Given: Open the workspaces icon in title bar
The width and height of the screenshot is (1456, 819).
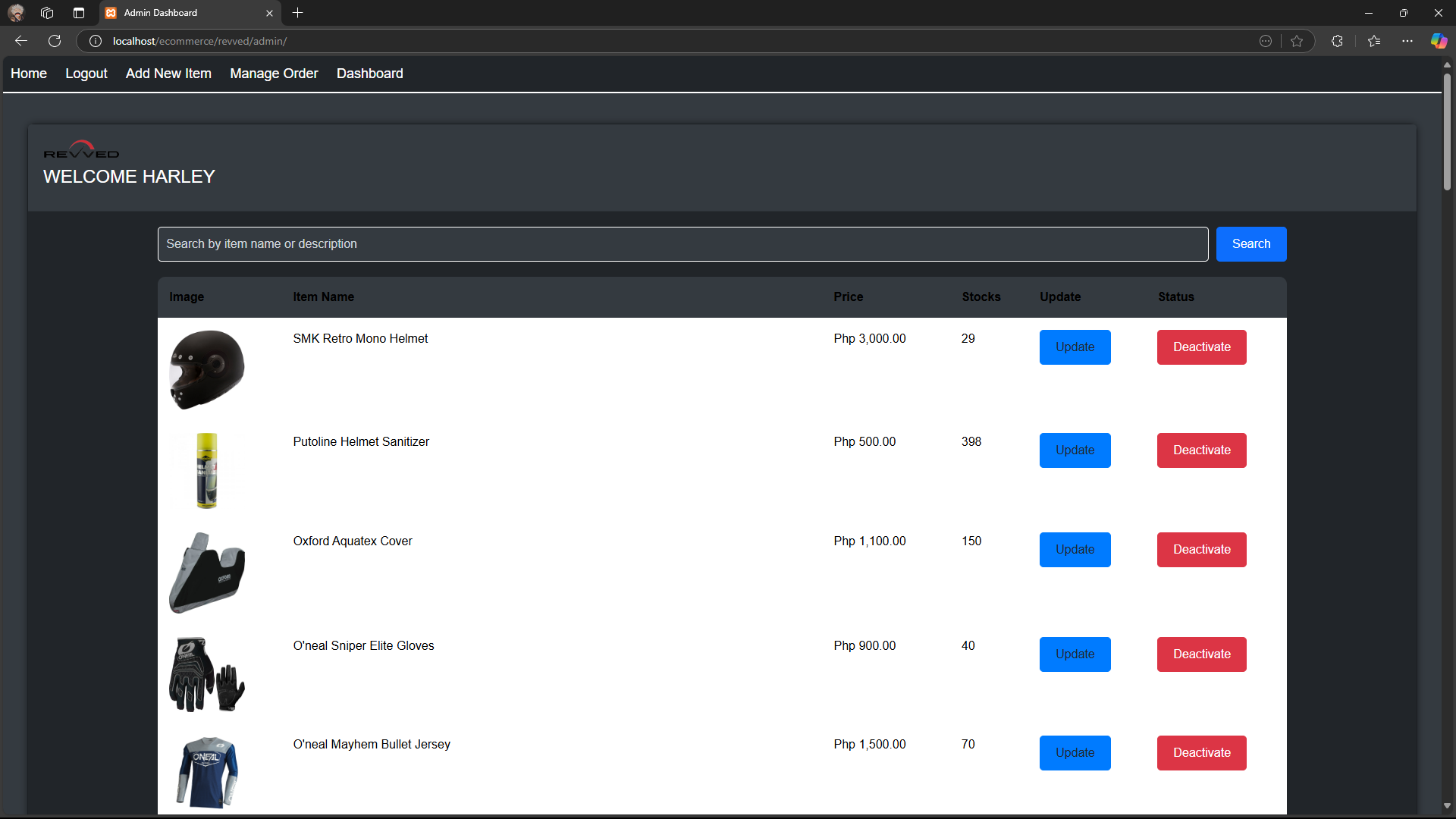Looking at the screenshot, I should [47, 13].
